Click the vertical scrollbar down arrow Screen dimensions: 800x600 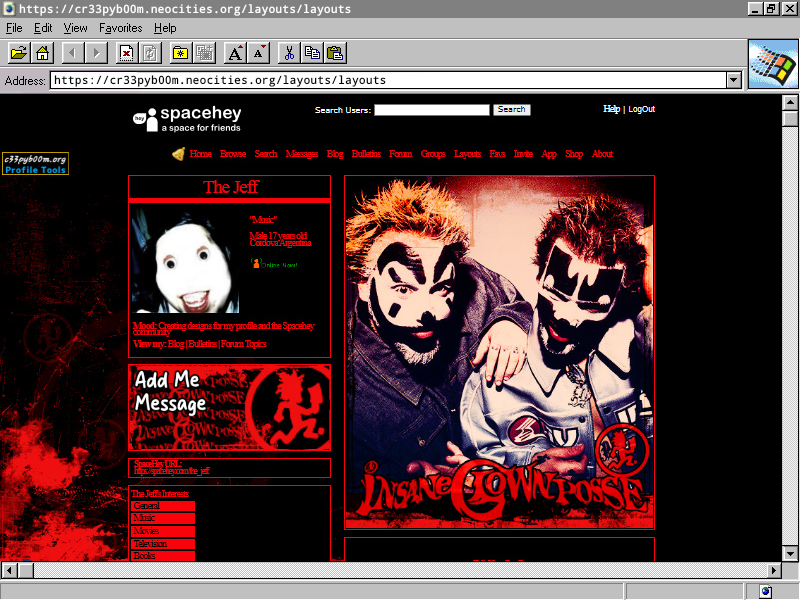point(790,553)
